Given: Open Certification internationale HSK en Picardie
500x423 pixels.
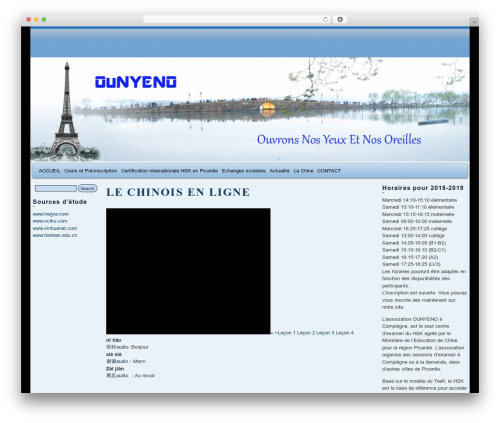Looking at the screenshot, I should pyautogui.click(x=169, y=171).
